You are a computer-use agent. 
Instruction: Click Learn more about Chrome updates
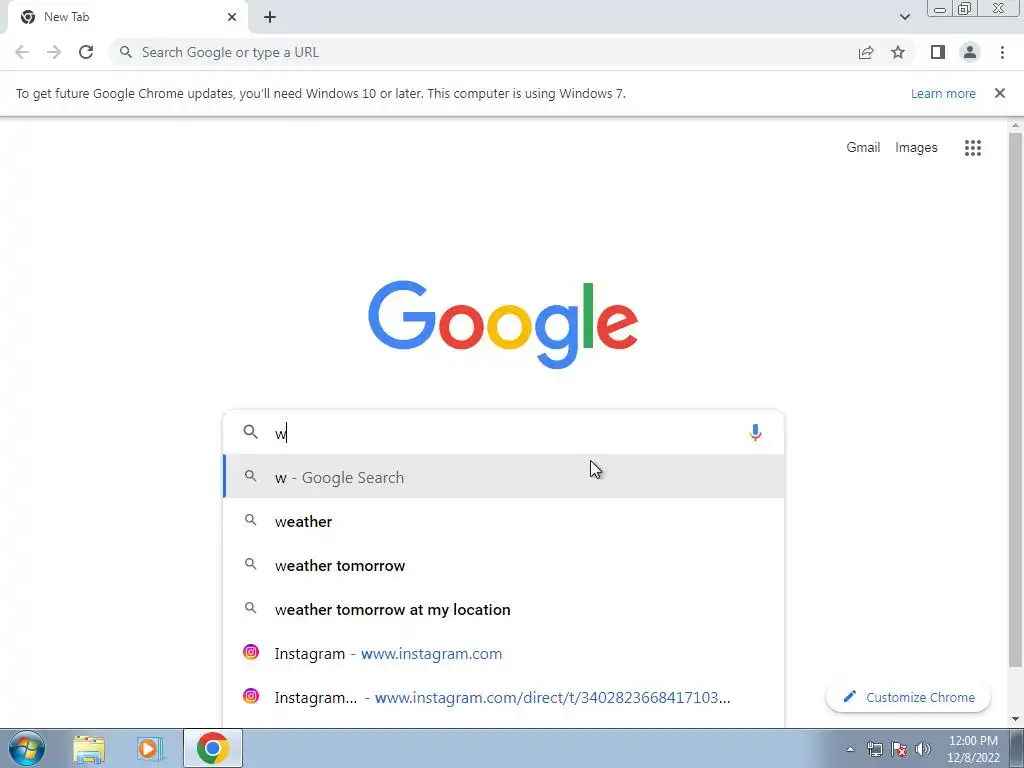943,93
